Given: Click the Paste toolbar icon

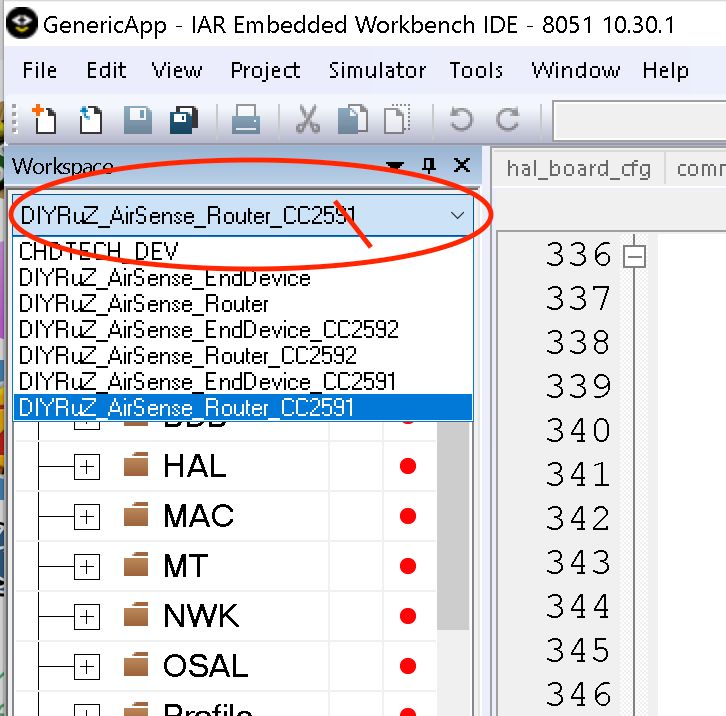Looking at the screenshot, I should [x=397, y=119].
